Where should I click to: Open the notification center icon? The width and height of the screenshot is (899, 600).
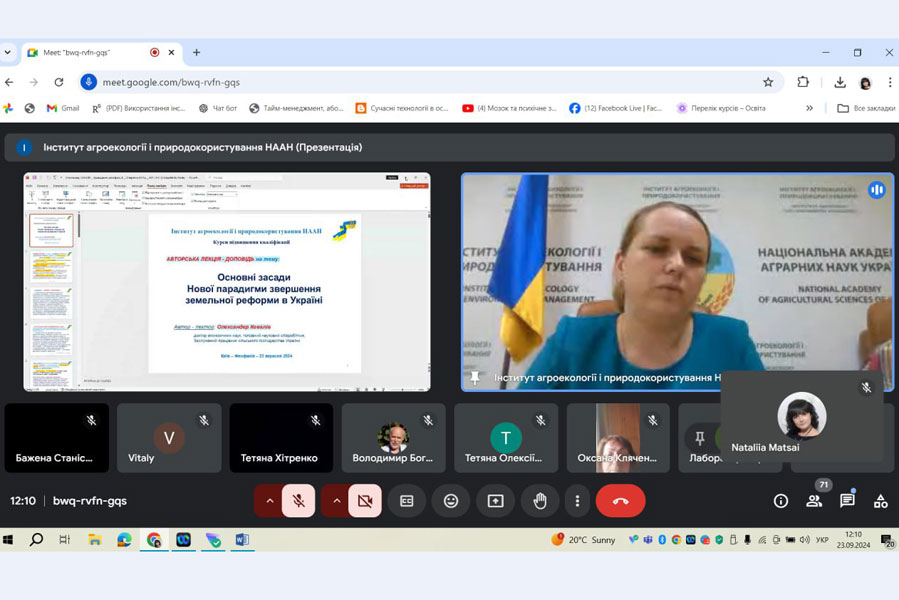pos(888,540)
